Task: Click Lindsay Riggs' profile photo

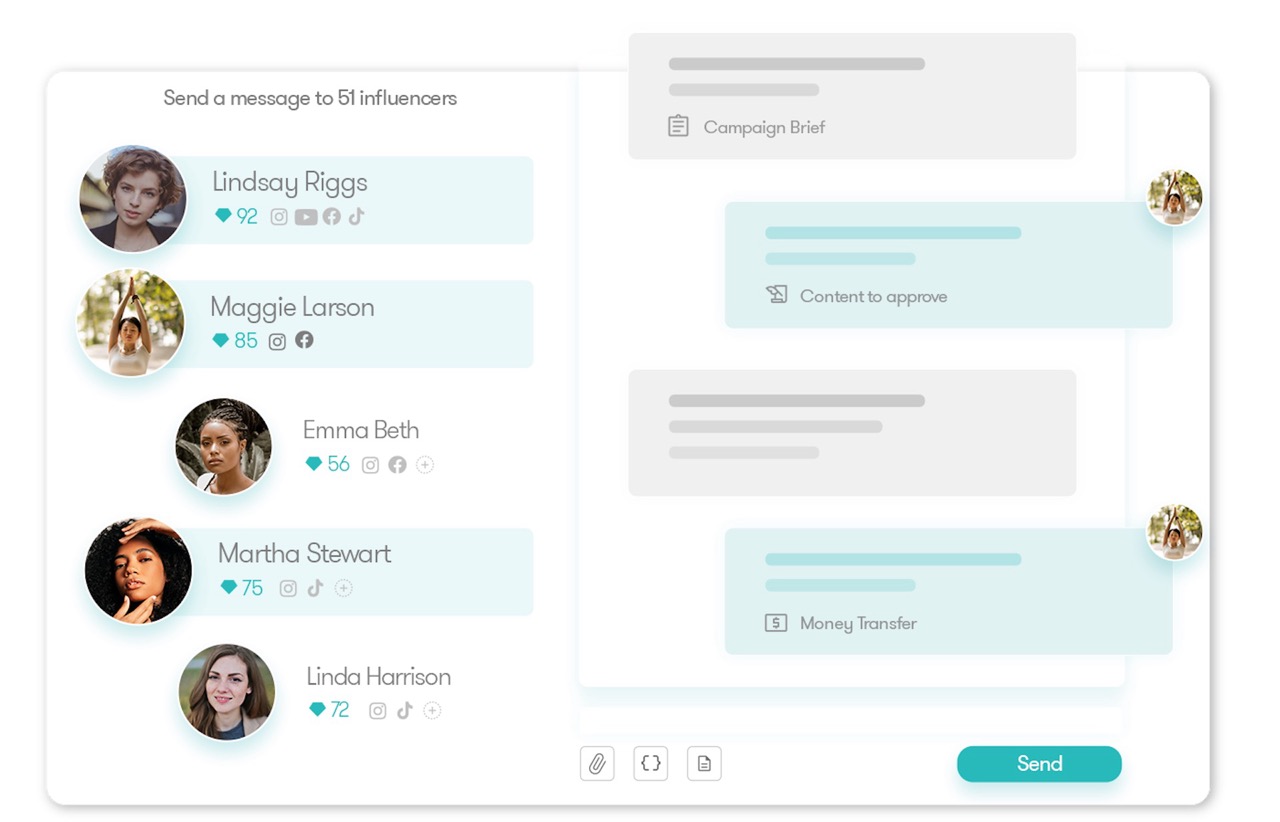Action: click(132, 198)
